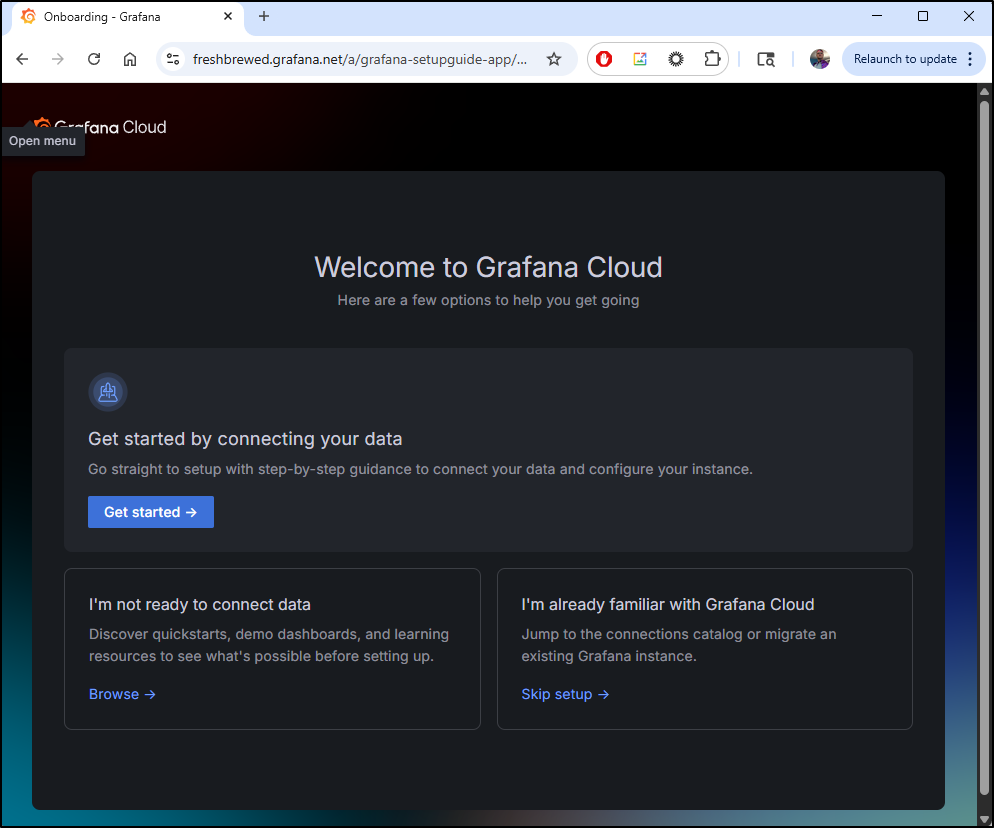The width and height of the screenshot is (994, 828).
Task: Click the Grafana Cloud logo
Action: pyautogui.click(x=101, y=126)
